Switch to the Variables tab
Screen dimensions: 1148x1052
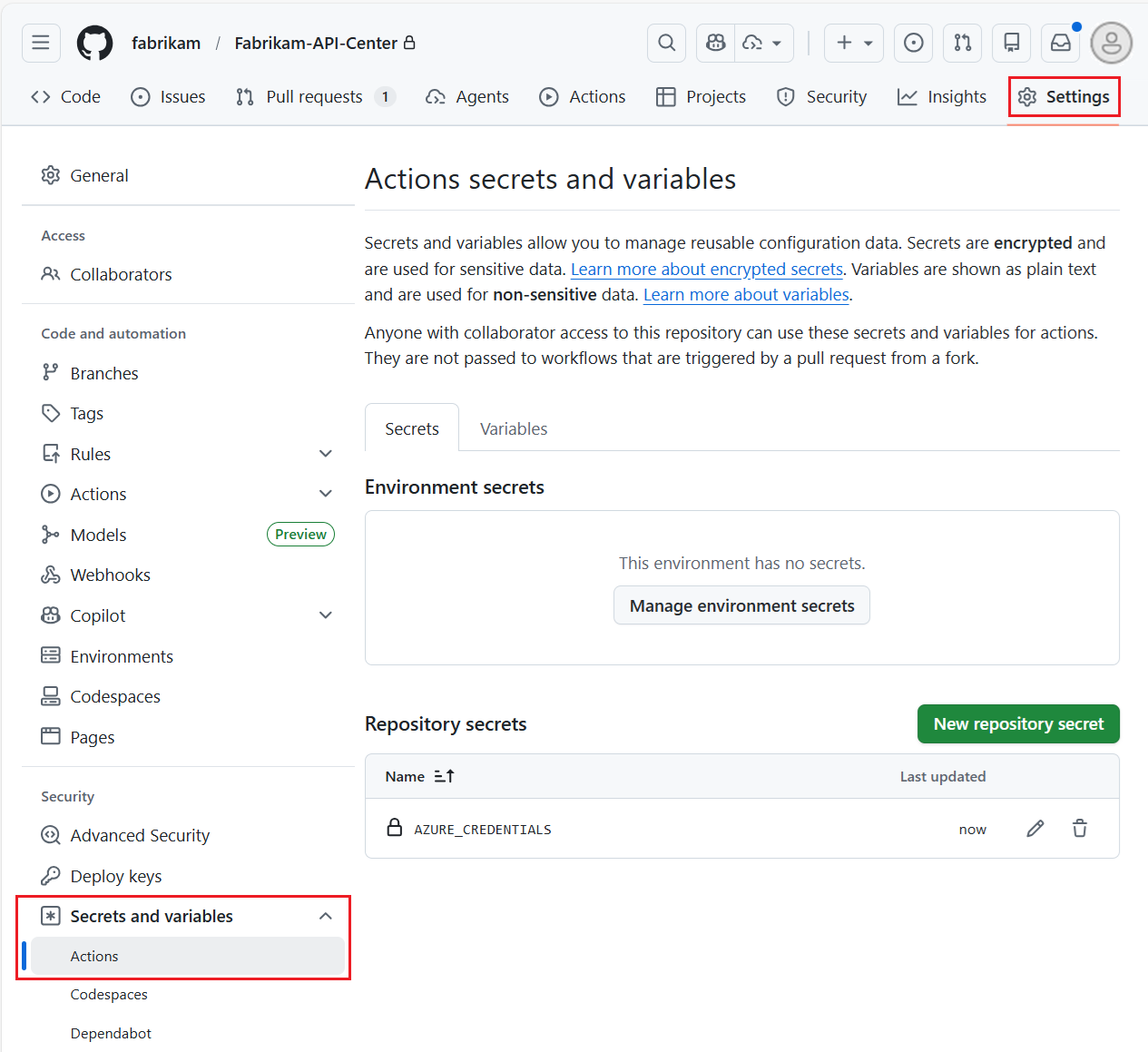[x=513, y=428]
